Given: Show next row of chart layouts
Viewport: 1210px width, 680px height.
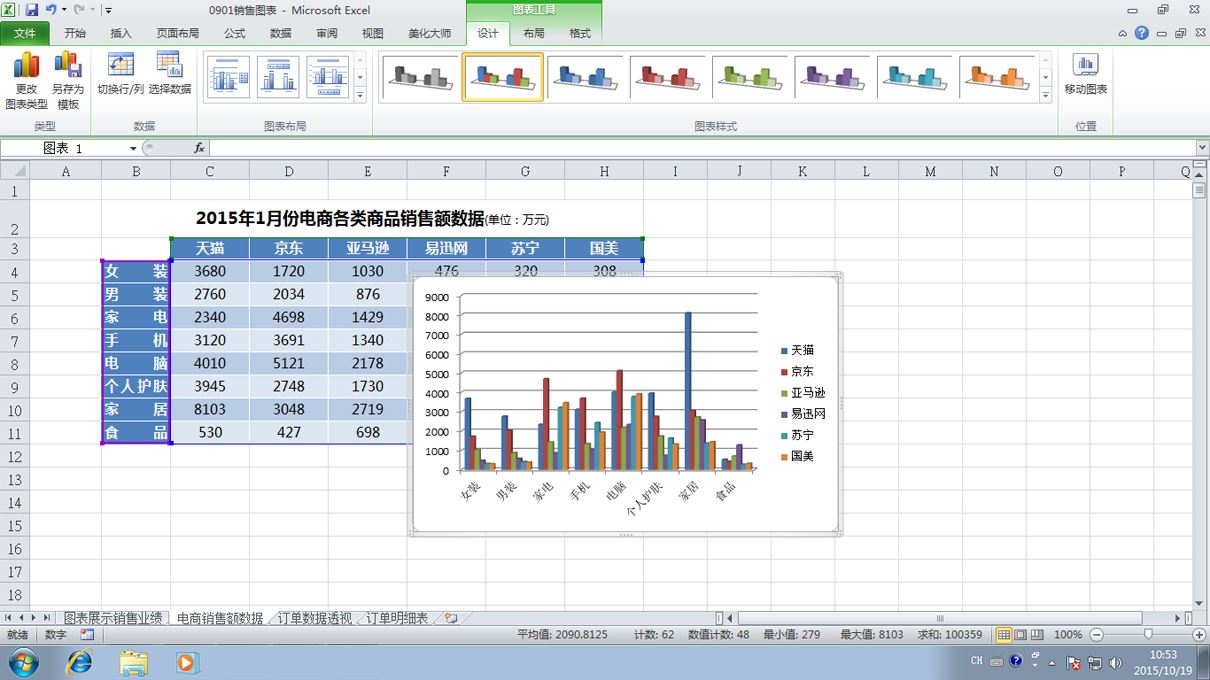Looking at the screenshot, I should pyautogui.click(x=360, y=77).
